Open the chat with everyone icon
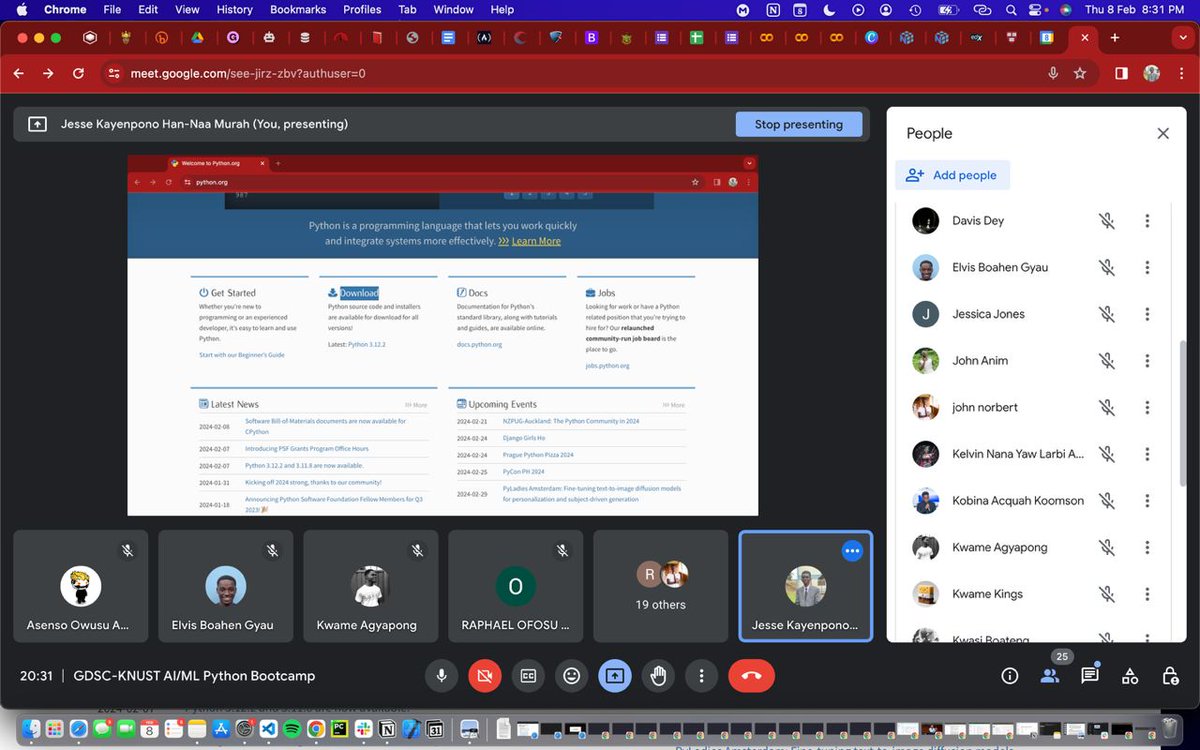1200x750 pixels. (1090, 676)
